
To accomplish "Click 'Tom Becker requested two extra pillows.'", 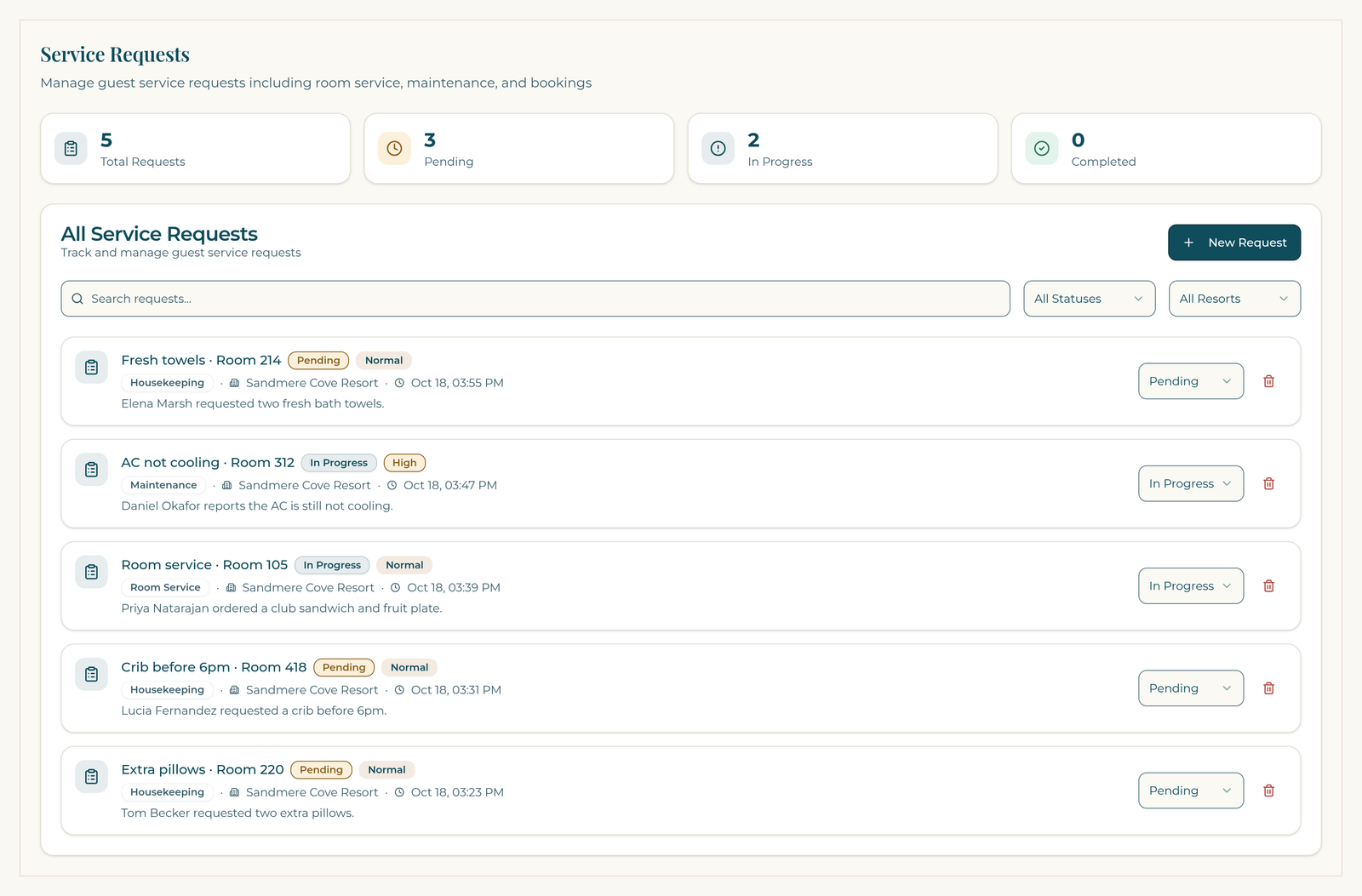I will coord(237,813).
